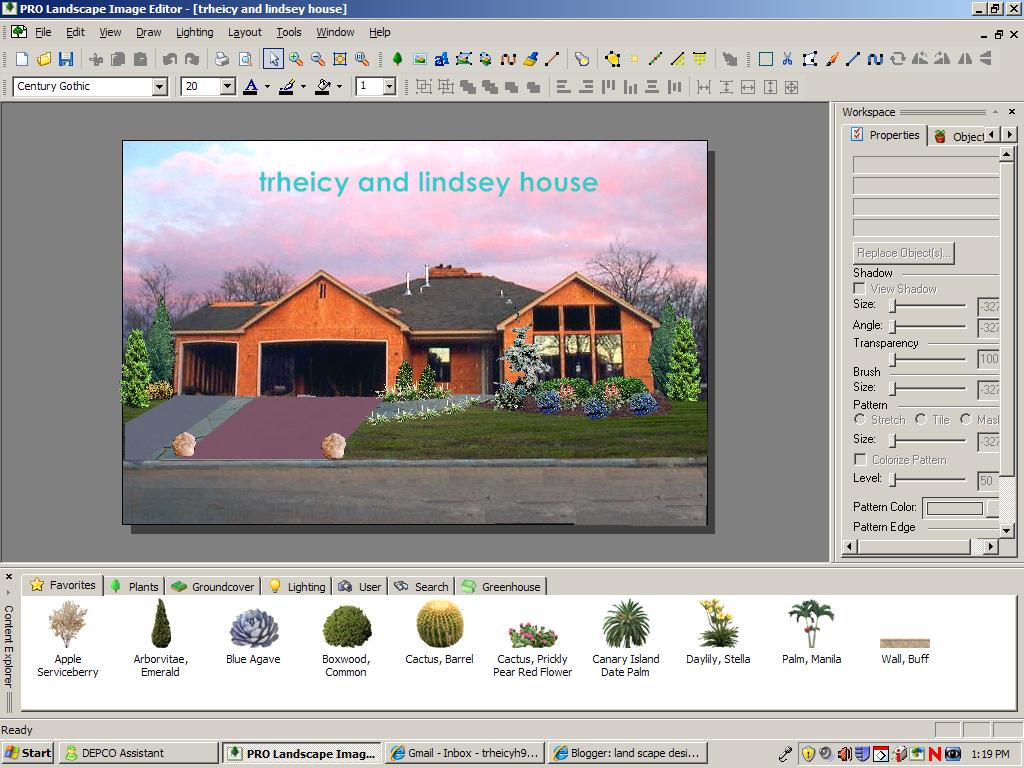Click the Windows Start button
This screenshot has width=1024, height=768.
pos(27,751)
